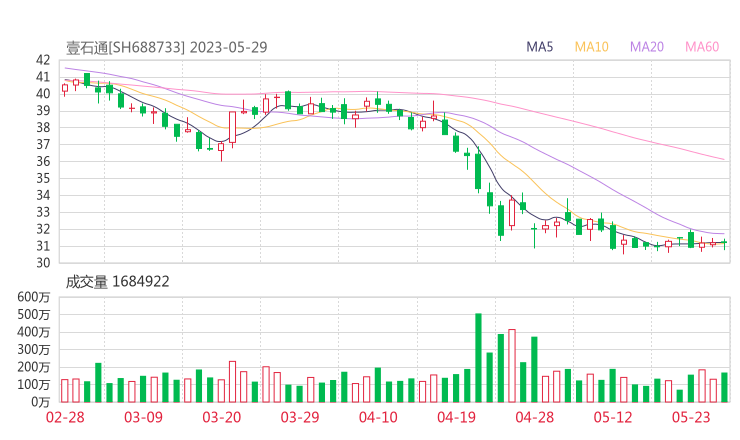Image resolution: width=740 pixels, height=440 pixels.
Task: Click the first hollow red volume bar at 02-28
Action: (x=65, y=391)
